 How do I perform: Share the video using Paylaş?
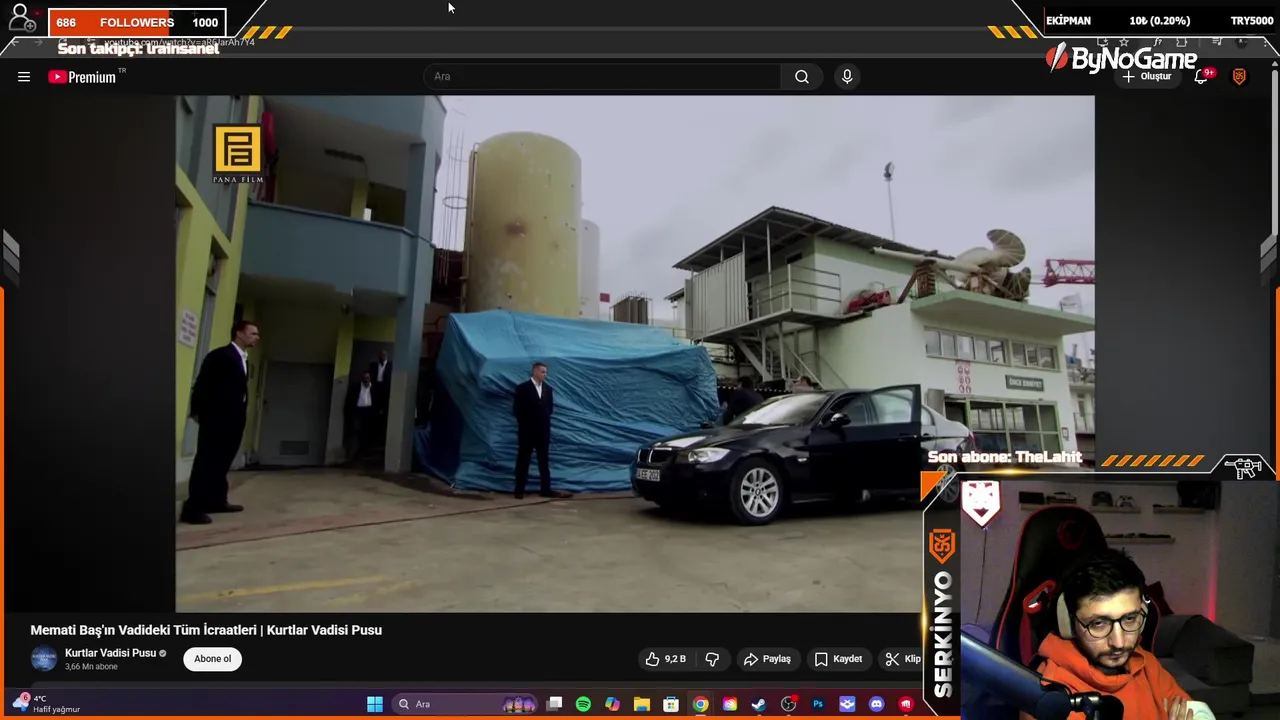768,659
